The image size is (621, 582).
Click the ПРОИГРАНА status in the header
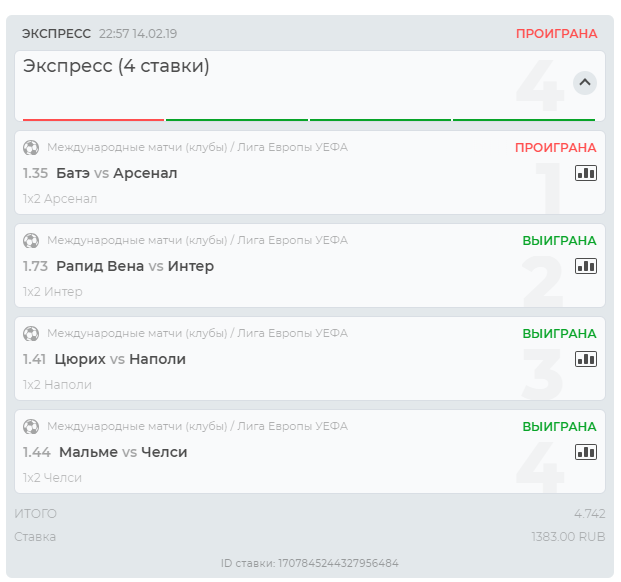(556, 33)
